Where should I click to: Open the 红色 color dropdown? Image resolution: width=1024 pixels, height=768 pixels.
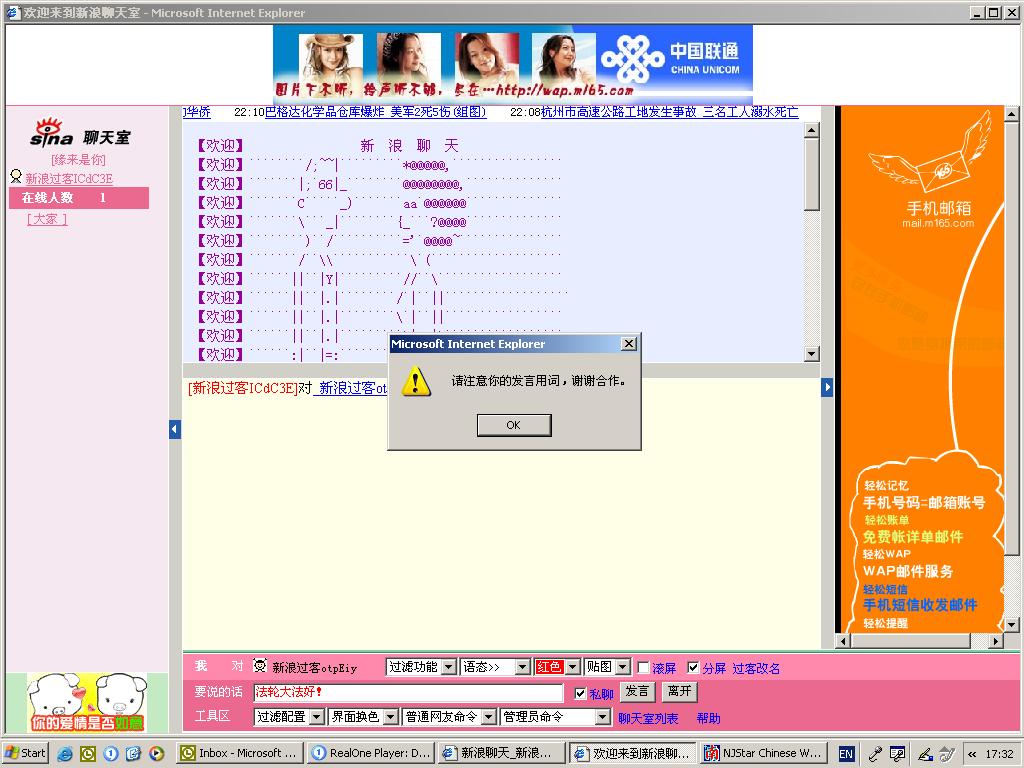pyautogui.click(x=556, y=667)
